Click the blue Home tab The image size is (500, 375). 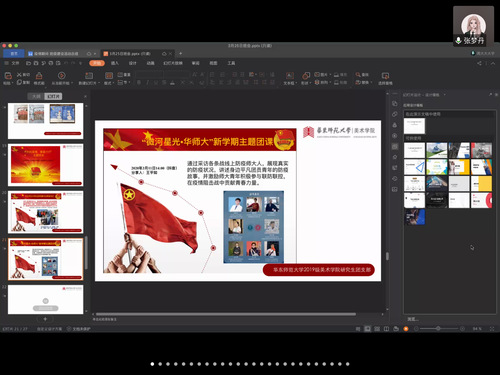pyautogui.click(x=14, y=53)
